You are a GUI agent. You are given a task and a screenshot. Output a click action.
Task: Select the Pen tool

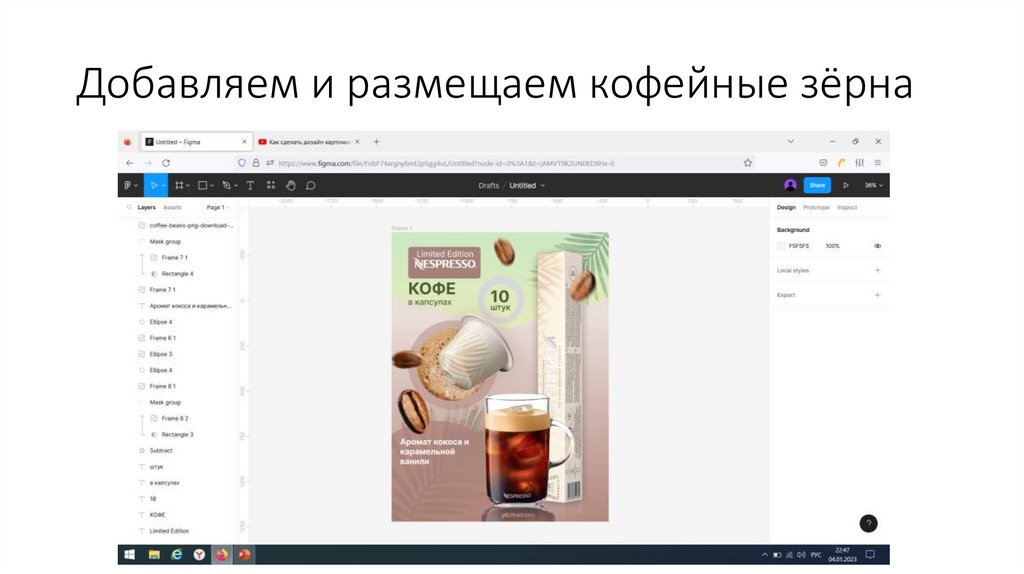point(226,185)
